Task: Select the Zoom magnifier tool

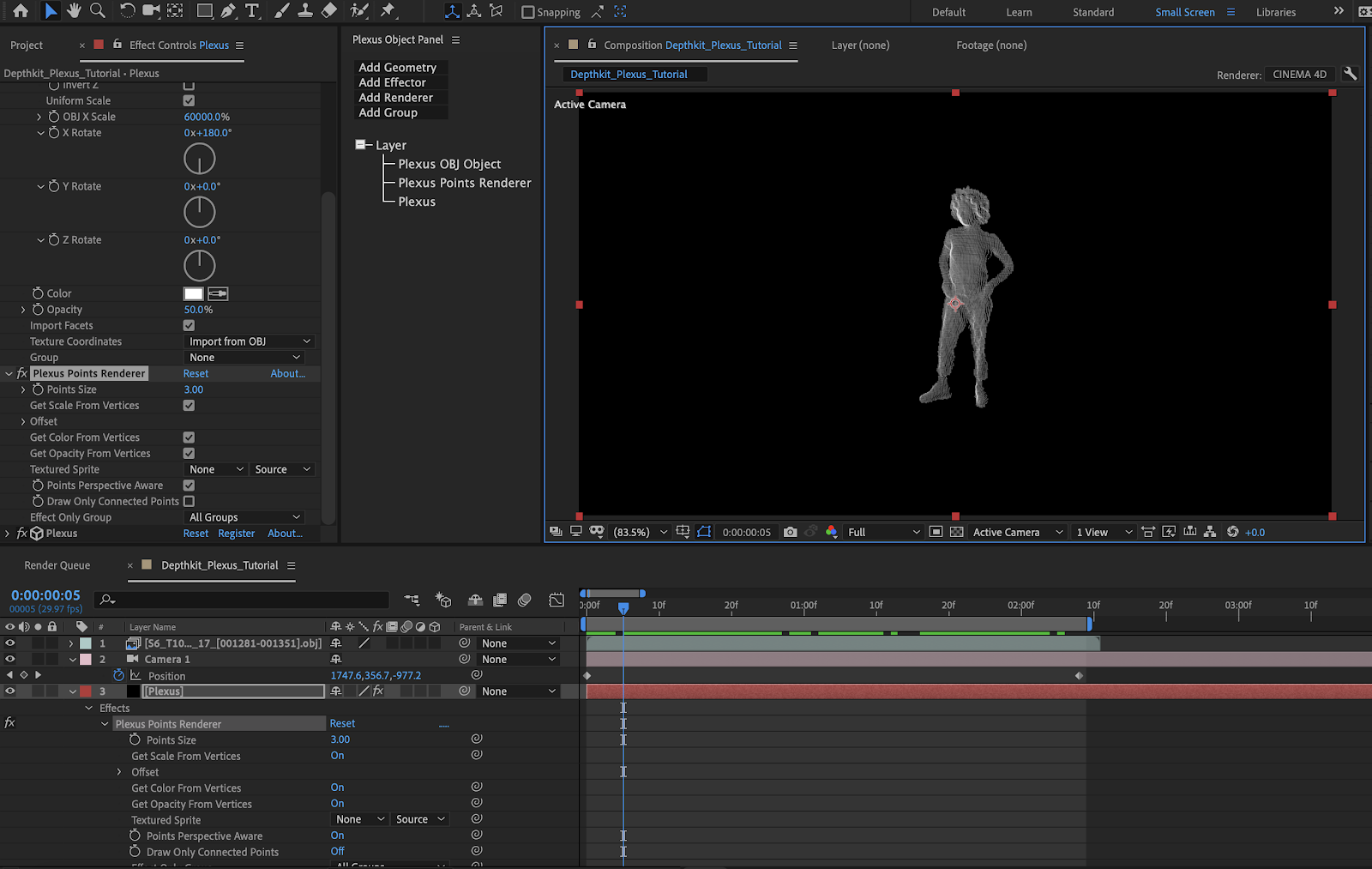Action: [x=98, y=11]
